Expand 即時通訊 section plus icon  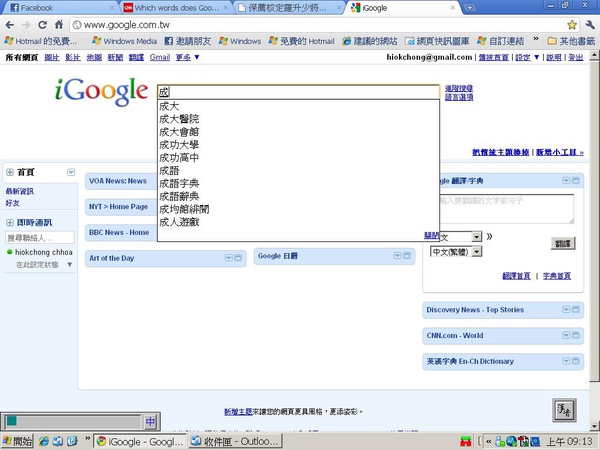[x=10, y=223]
